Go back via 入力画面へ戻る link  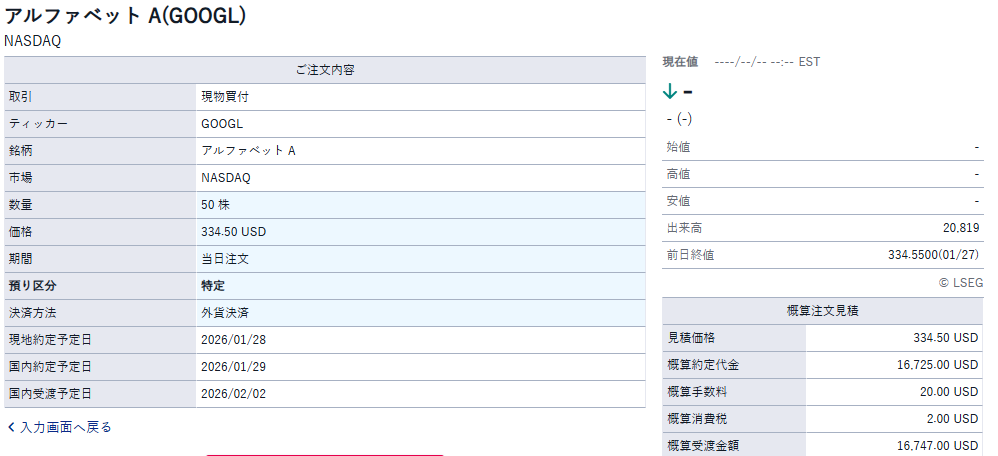point(65,428)
